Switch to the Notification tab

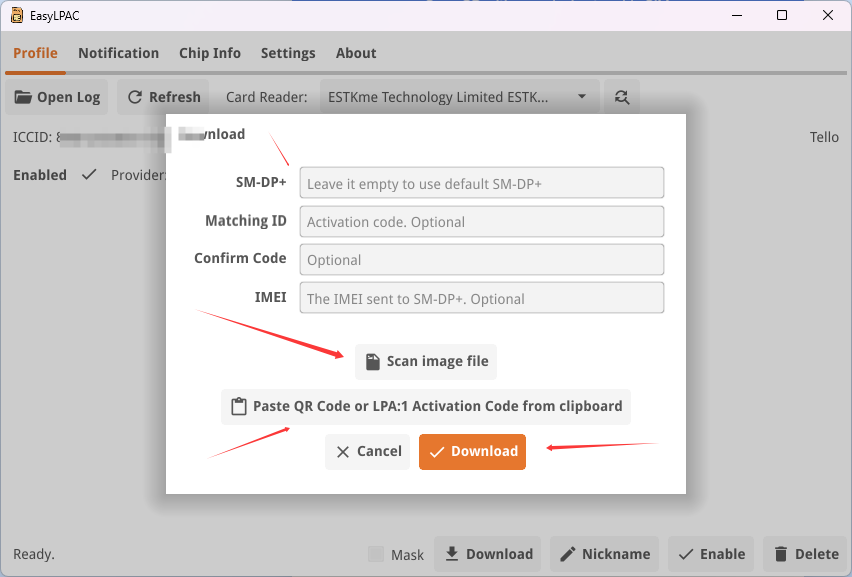coord(118,53)
